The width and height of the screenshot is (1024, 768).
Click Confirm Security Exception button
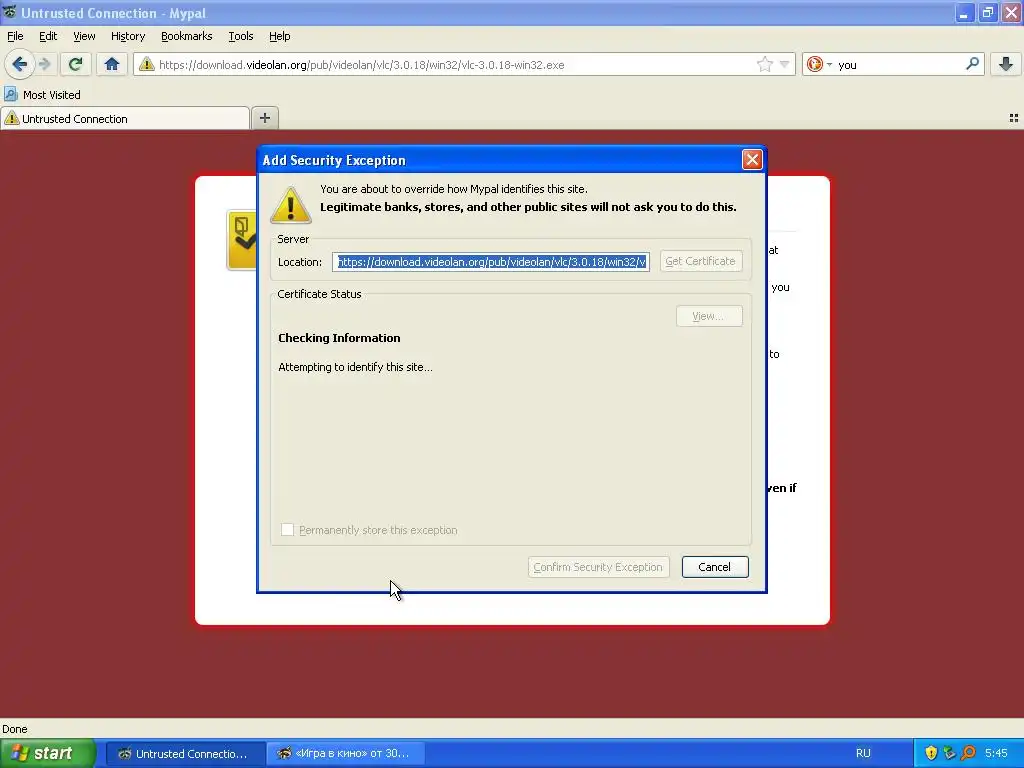click(598, 567)
